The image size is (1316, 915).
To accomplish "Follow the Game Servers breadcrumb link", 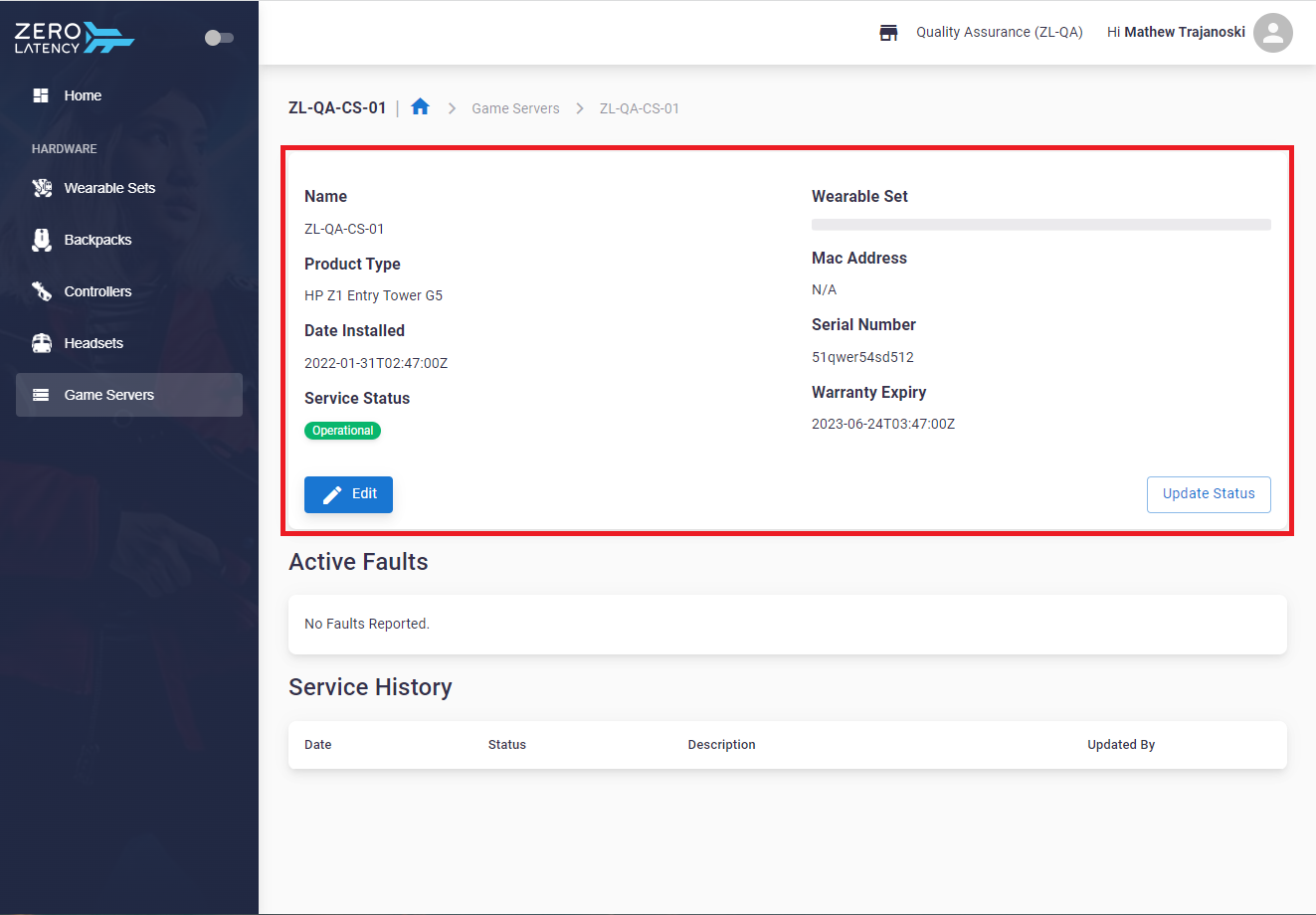I will [515, 108].
